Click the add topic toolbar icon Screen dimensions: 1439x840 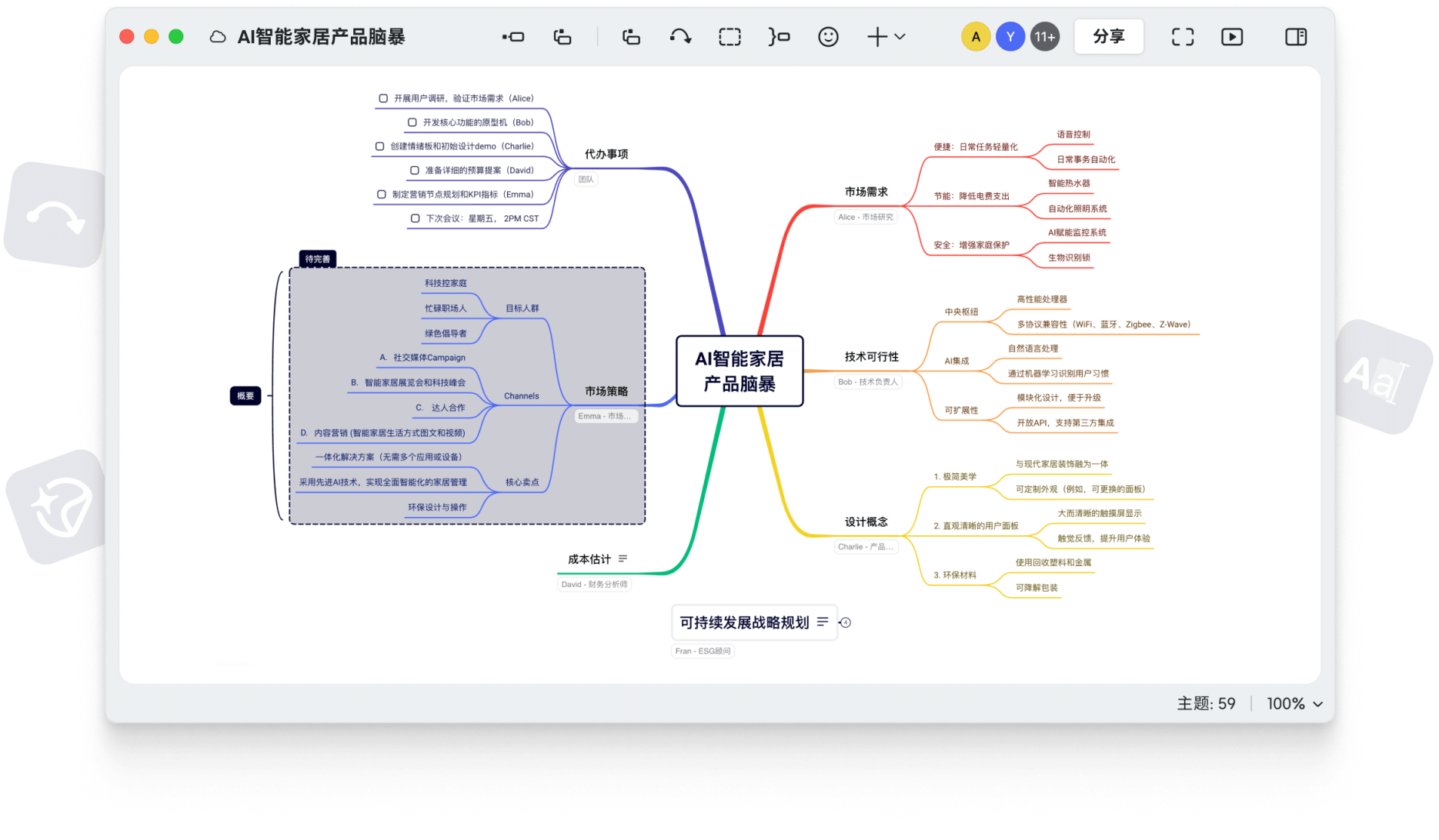(513, 37)
